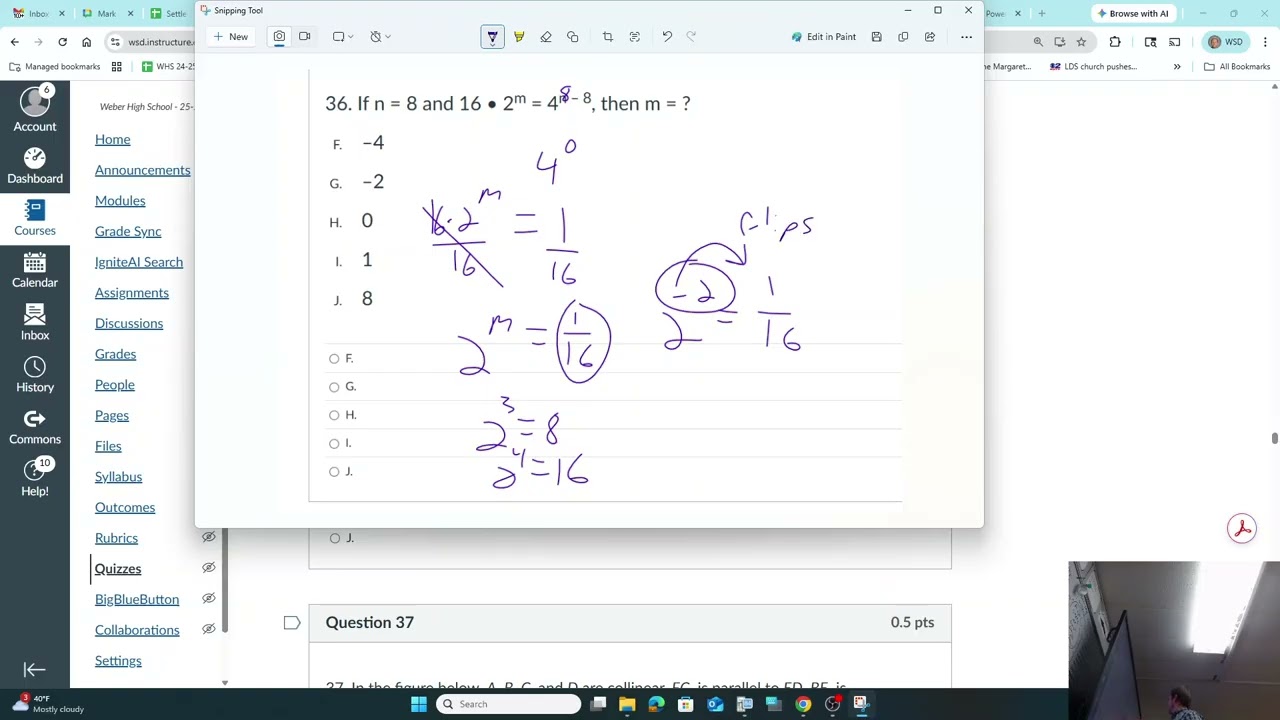Open course Announcements
Screen dimensions: 1280x720
pos(142,170)
